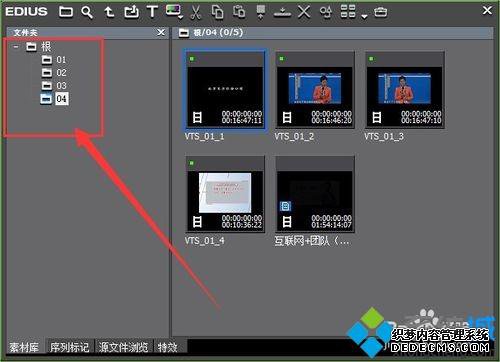The width and height of the screenshot is (500, 362).
Task: Open clip properties icon
Action: [326, 12]
